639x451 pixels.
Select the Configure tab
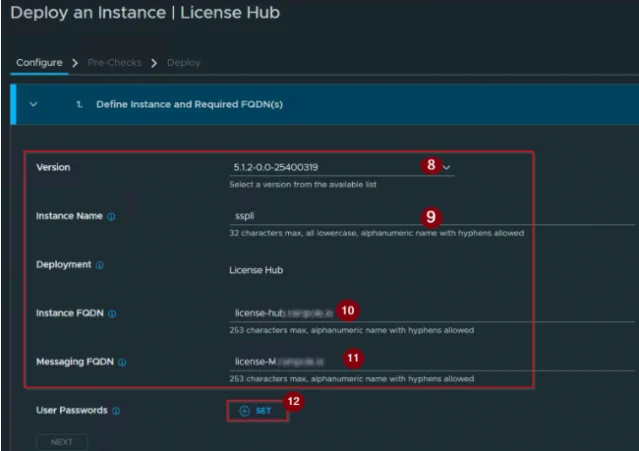coord(39,63)
